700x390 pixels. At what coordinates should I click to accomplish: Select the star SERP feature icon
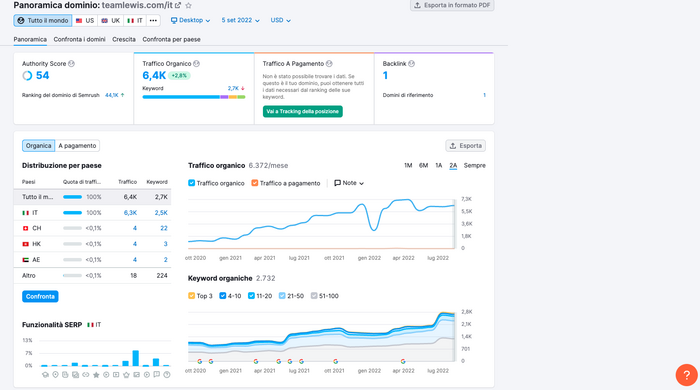point(96,375)
